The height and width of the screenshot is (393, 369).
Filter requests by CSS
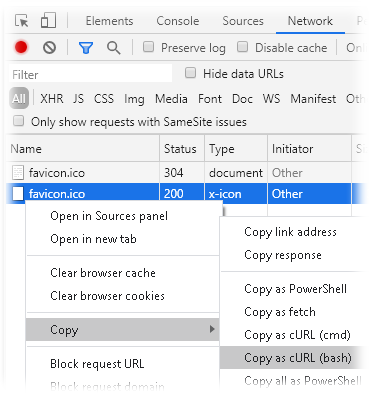pos(104,99)
